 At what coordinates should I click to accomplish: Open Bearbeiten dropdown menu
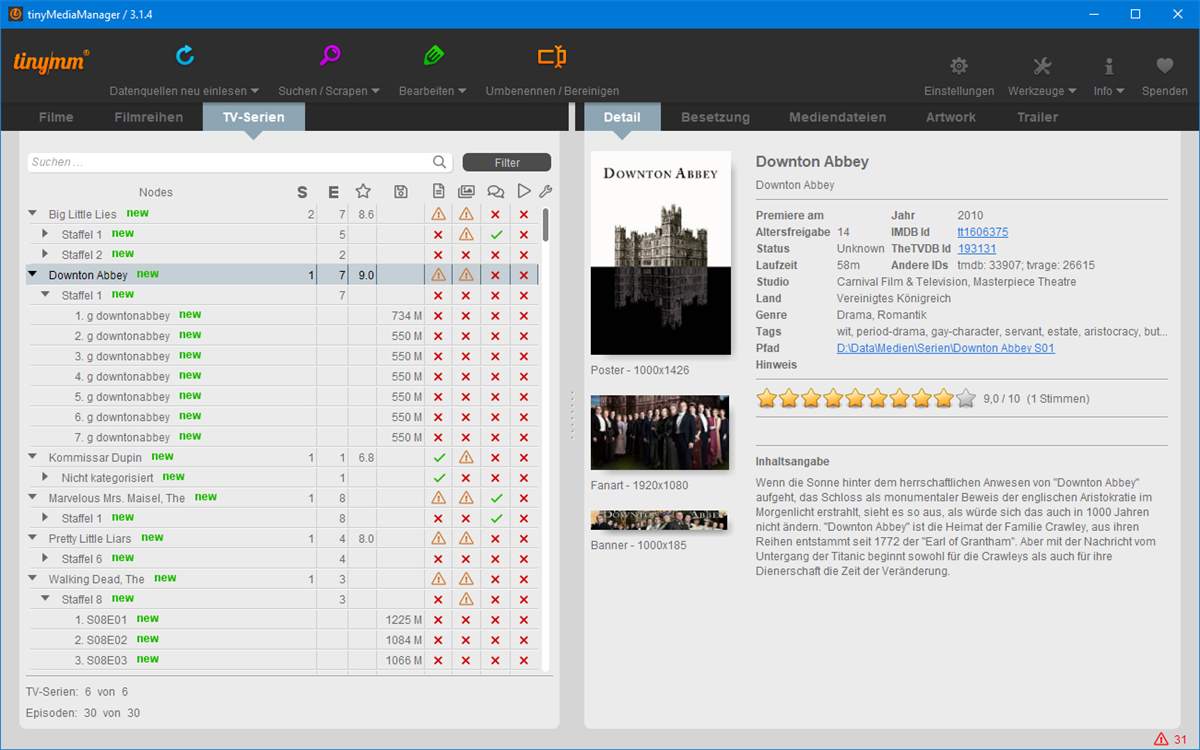tap(433, 91)
